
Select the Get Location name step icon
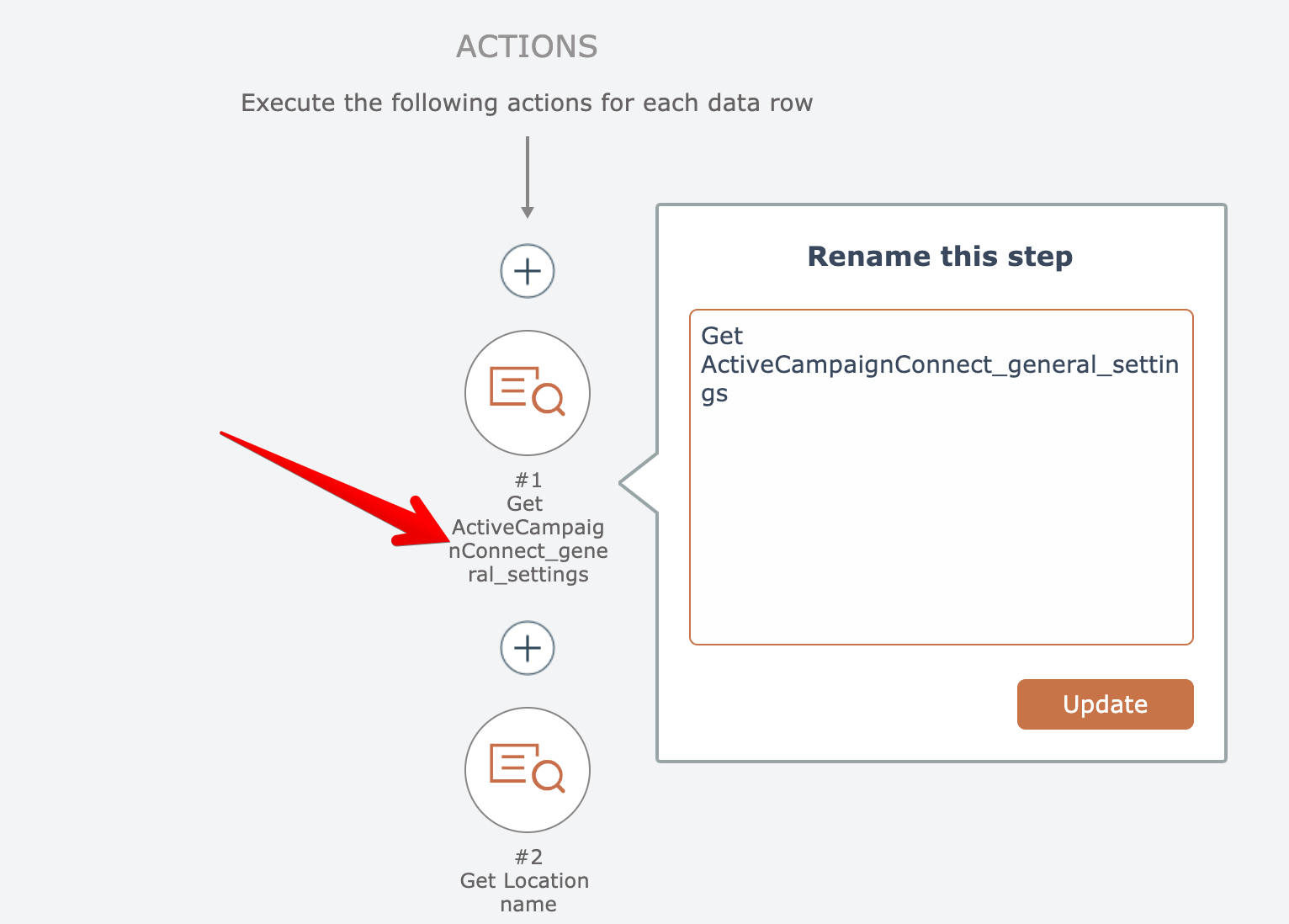(x=528, y=770)
